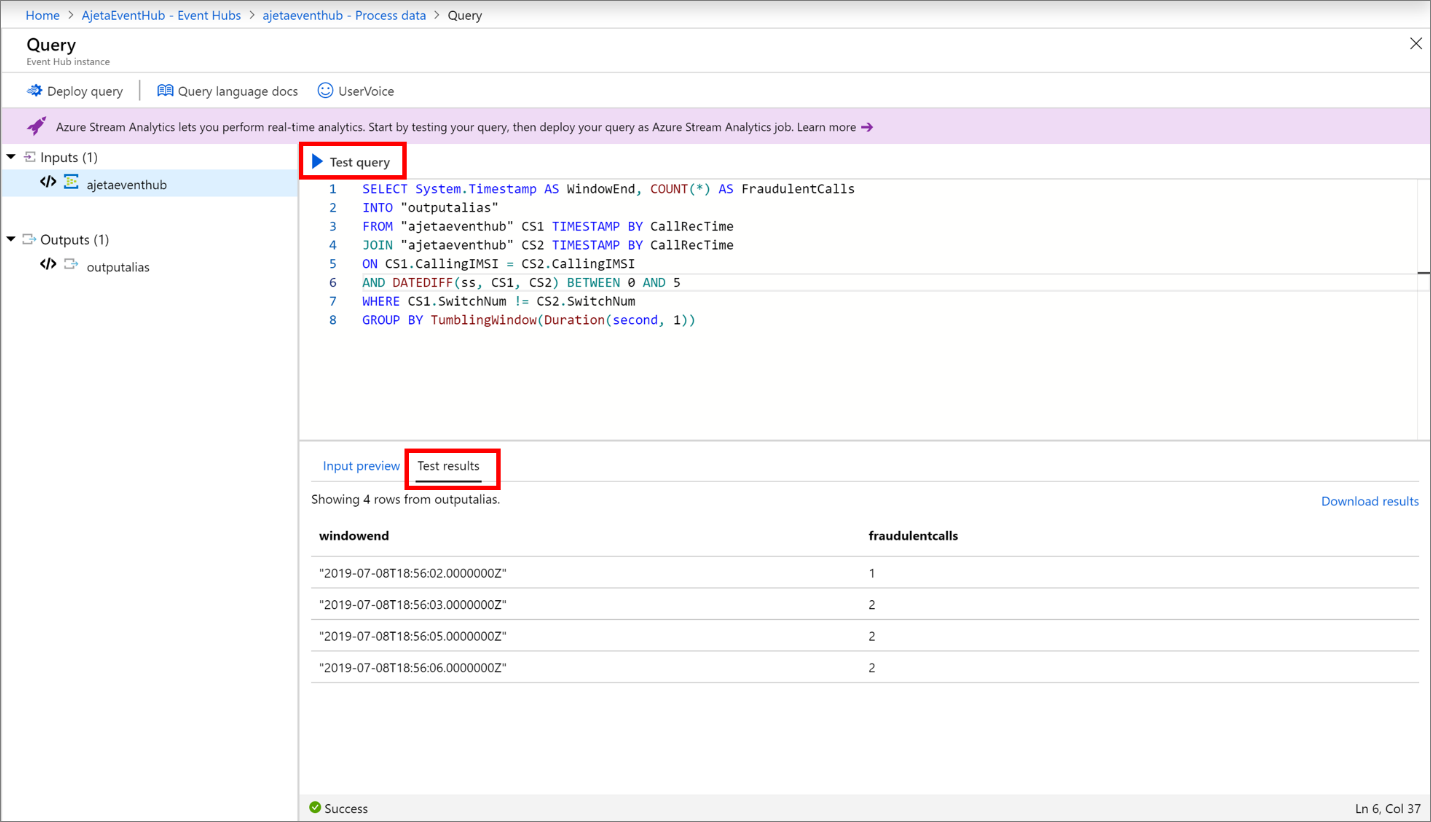The width and height of the screenshot is (1431, 822).
Task: Switch to the Input preview tab
Action: coord(361,466)
